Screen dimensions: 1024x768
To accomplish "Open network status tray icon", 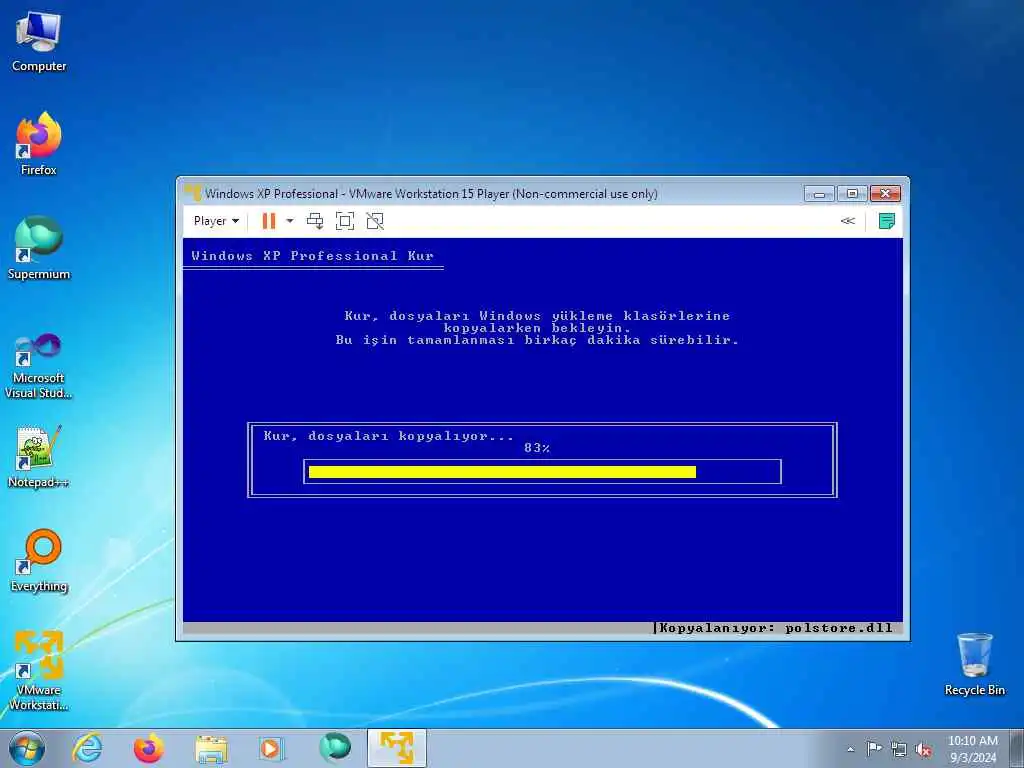I will 899,750.
